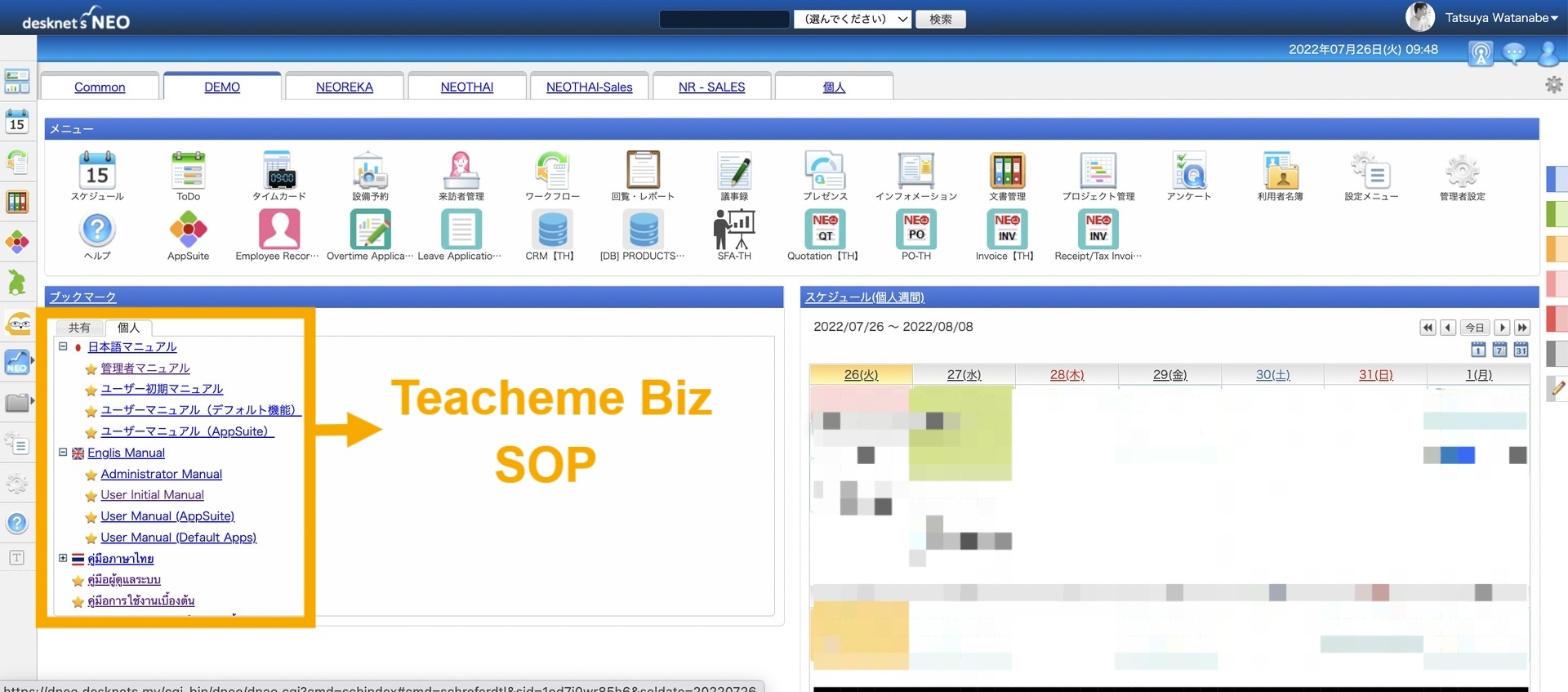Screen dimensions: 1568x692
Task: Open the 文書管理 icon
Action: tap(1007, 169)
